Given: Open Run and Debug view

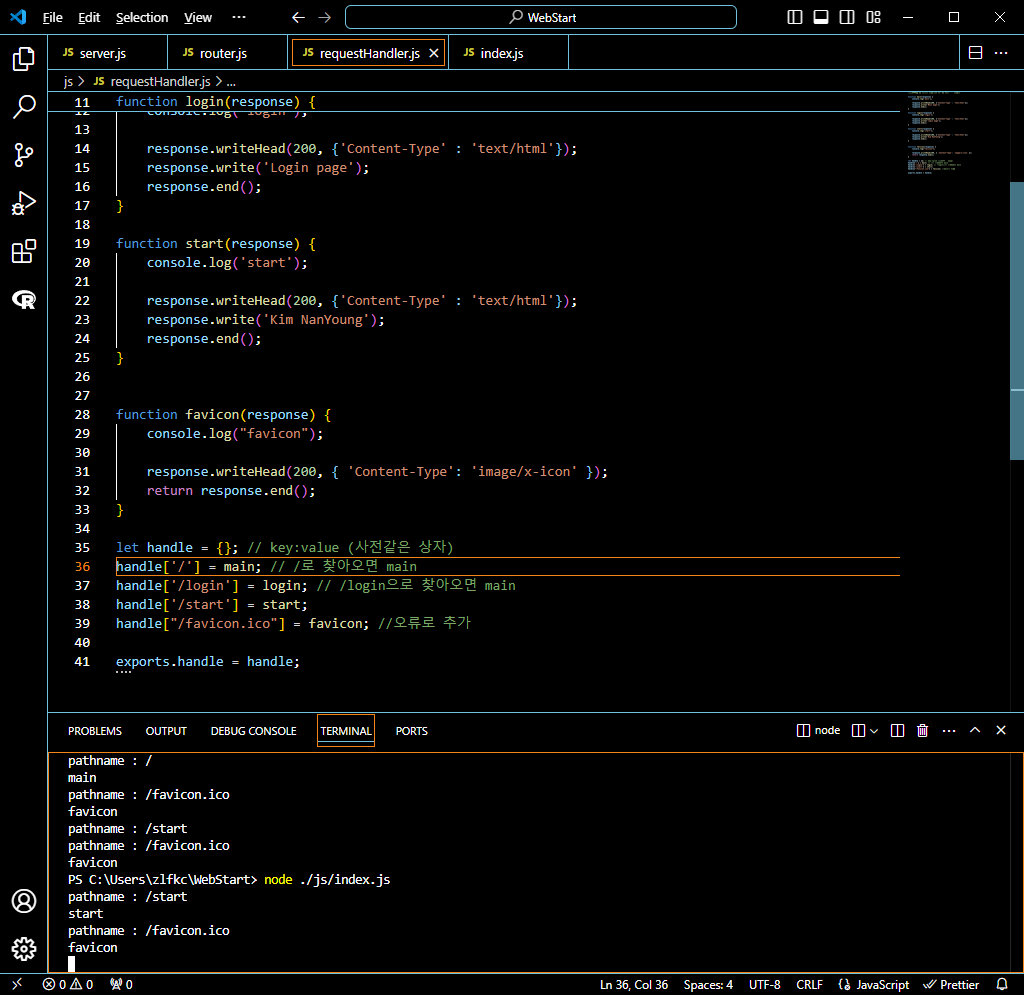Looking at the screenshot, I should pos(24,203).
